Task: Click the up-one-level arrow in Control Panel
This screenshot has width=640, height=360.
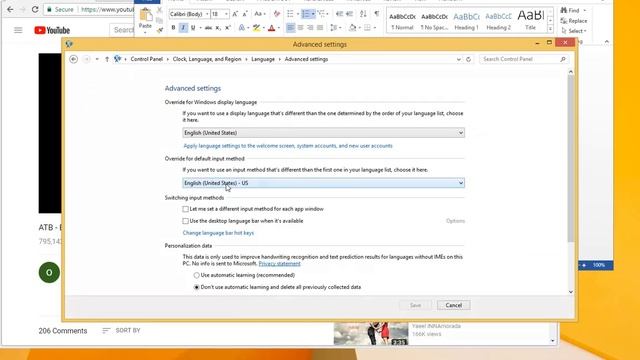Action: [x=107, y=59]
